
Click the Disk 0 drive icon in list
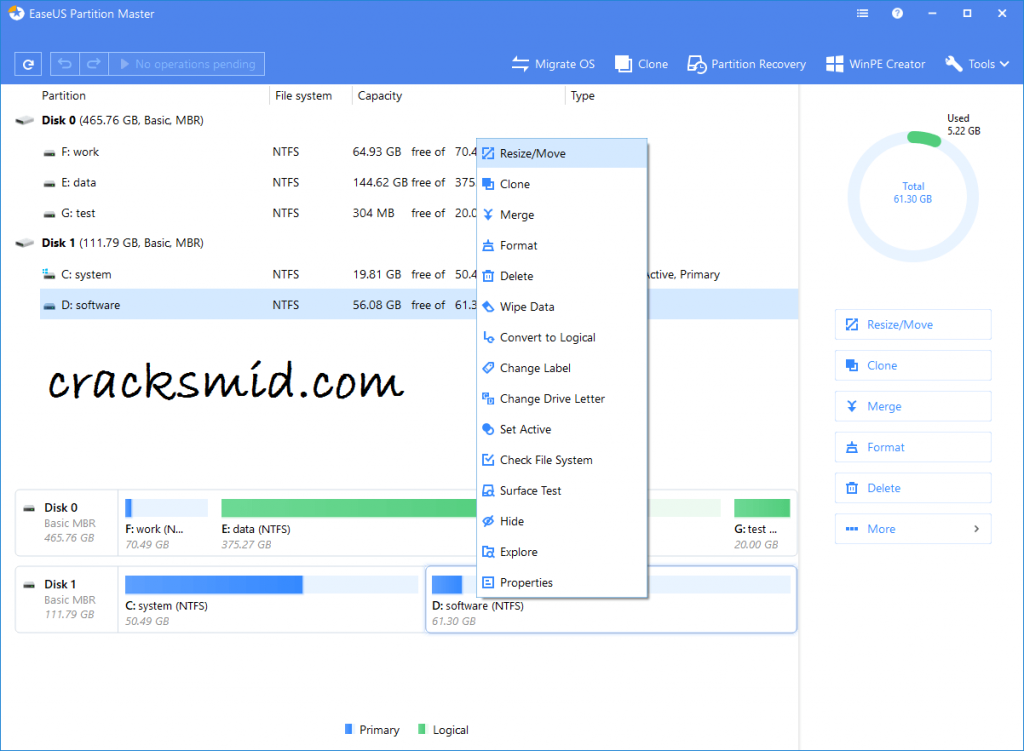(24, 121)
